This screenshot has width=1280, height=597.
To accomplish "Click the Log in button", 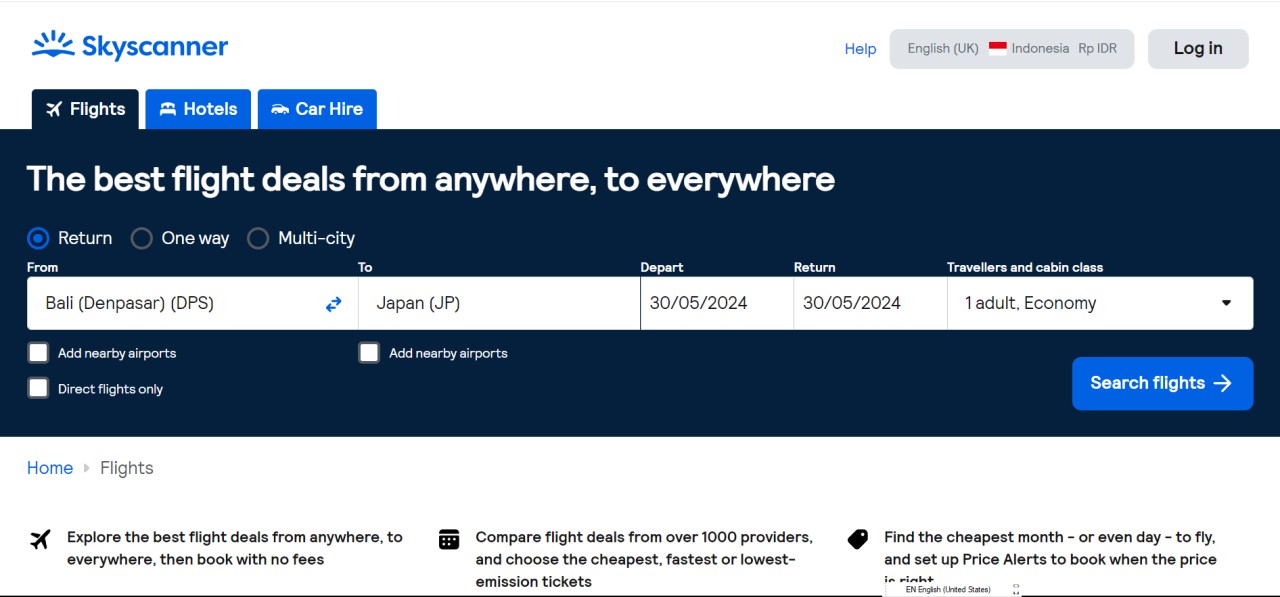I will point(1198,49).
